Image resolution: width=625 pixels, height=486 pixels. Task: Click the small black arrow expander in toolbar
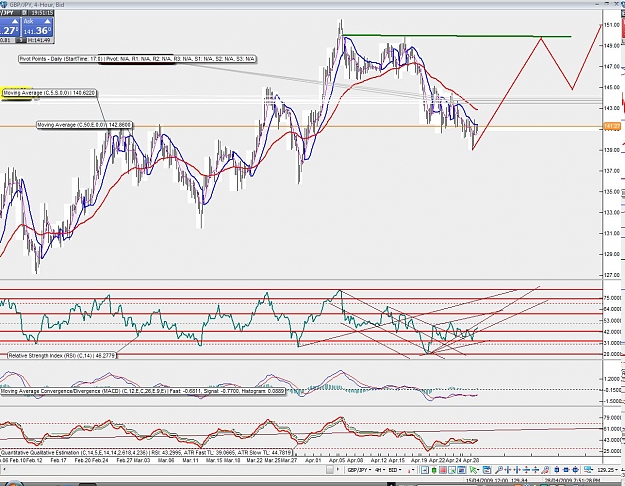pyautogui.click(x=338, y=470)
